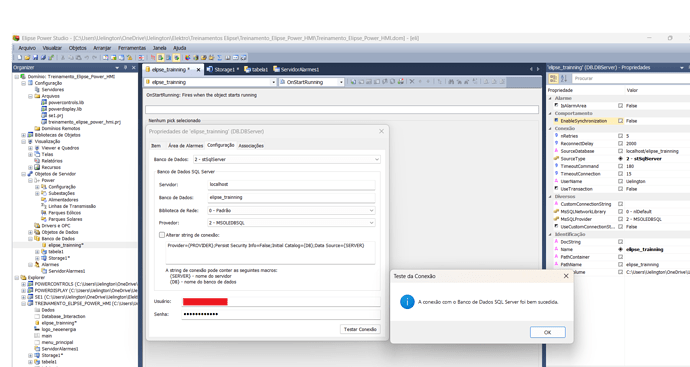The height and width of the screenshot is (367, 690).
Task: Click the Save All icon in main toolbar
Action: tap(43, 57)
